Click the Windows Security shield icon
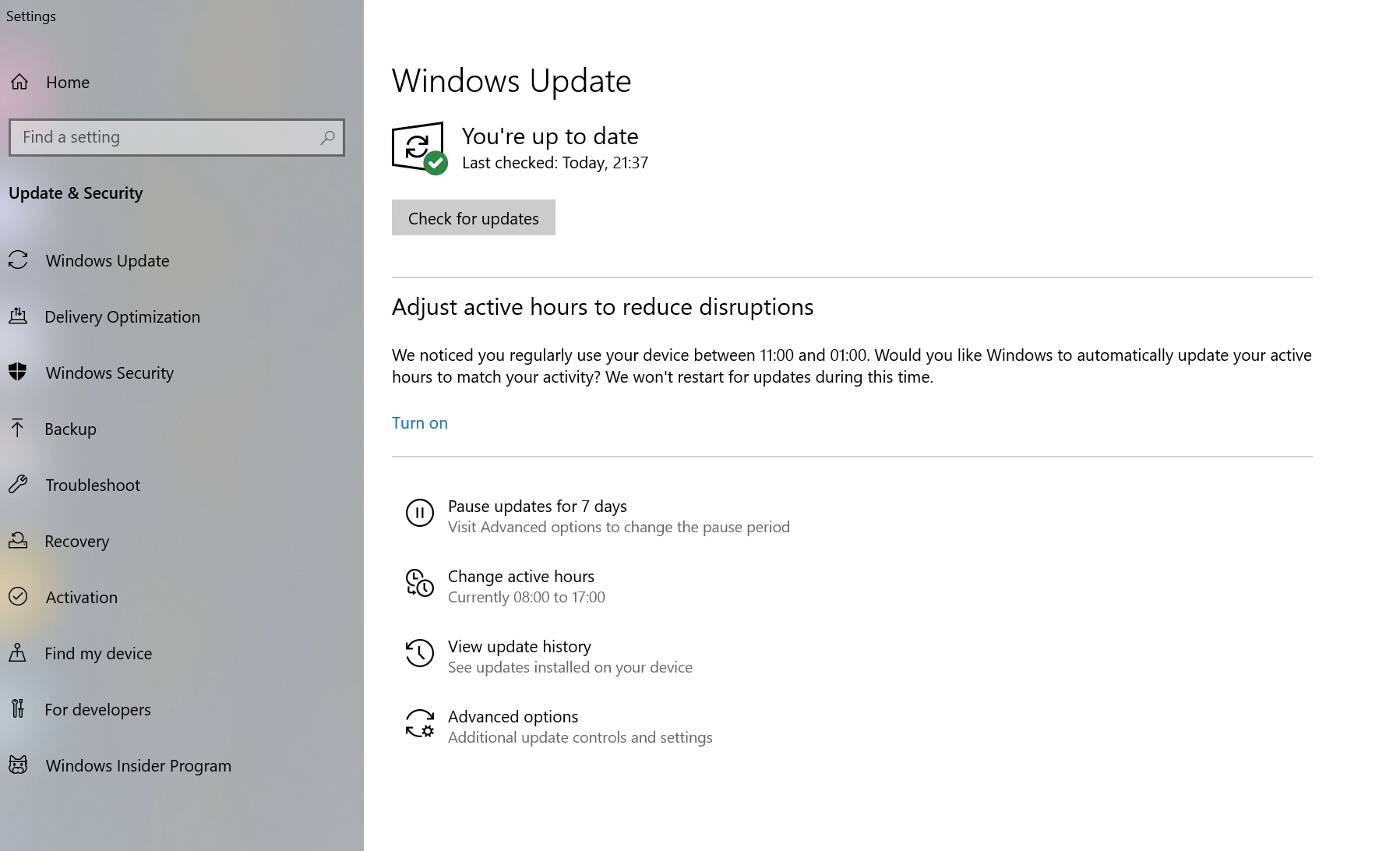1400x851 pixels. point(18,373)
